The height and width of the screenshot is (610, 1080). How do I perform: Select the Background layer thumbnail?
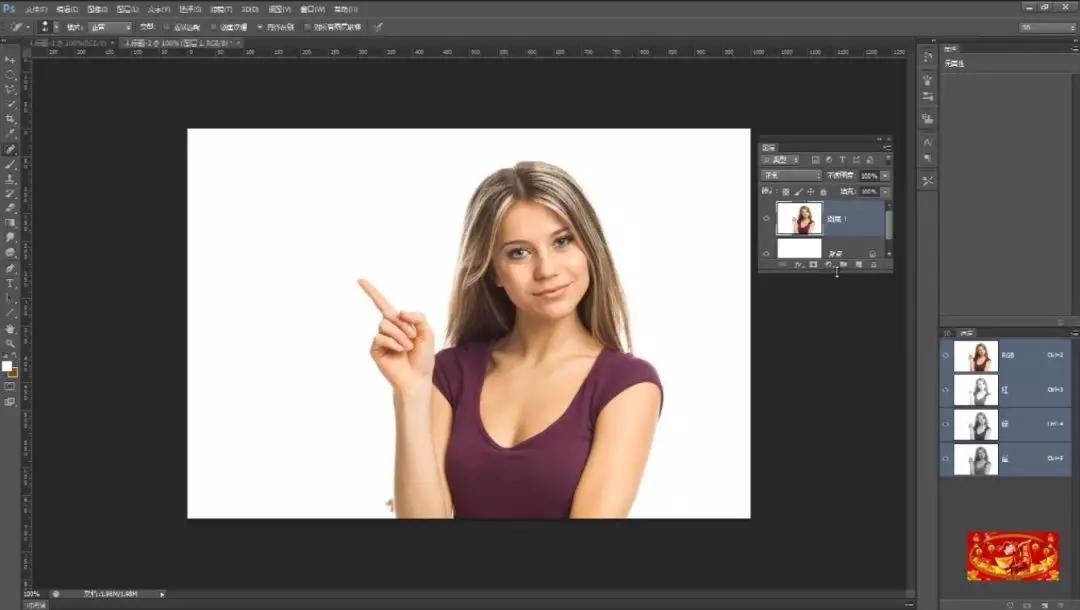coord(799,248)
